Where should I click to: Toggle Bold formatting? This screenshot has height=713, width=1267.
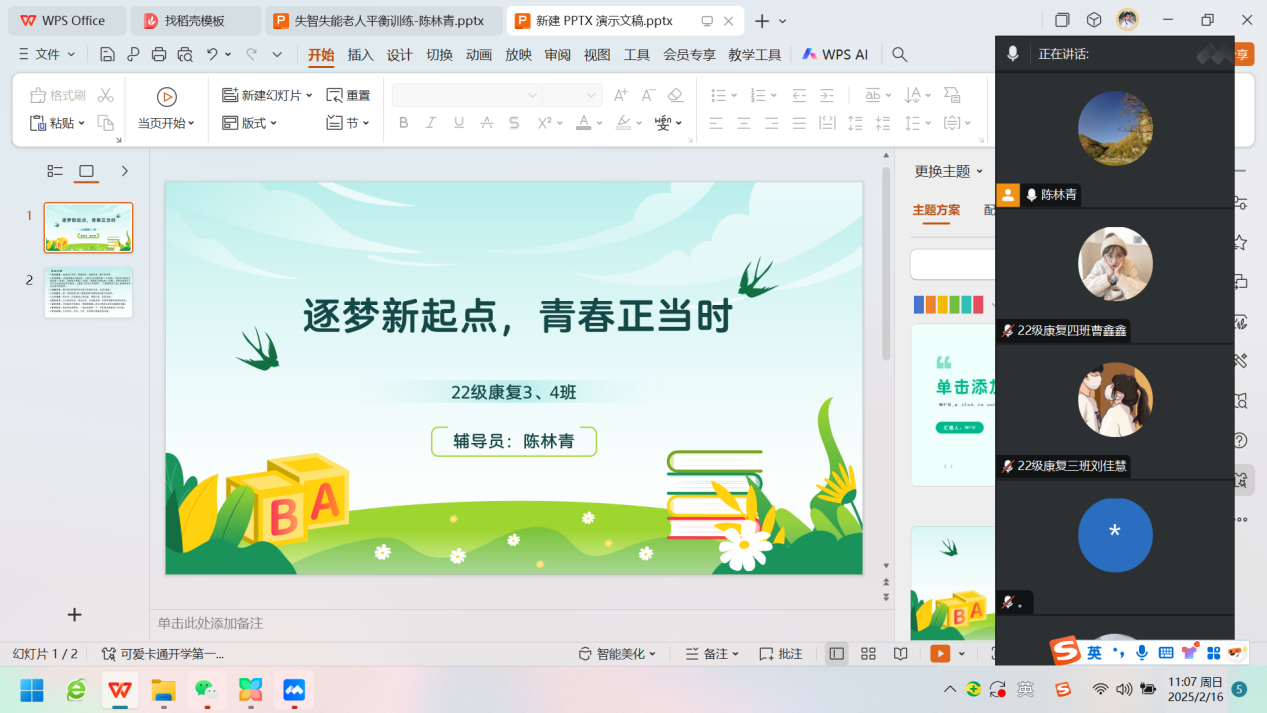[404, 123]
